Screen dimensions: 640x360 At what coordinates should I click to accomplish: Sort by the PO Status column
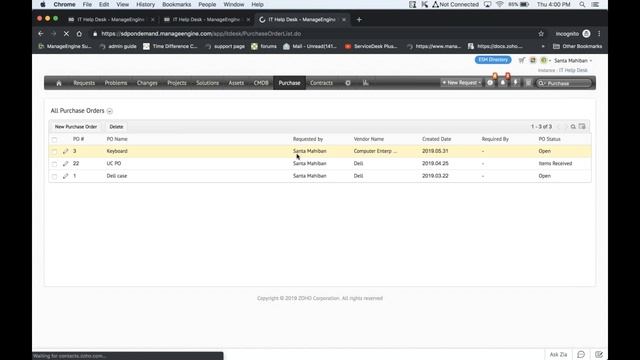[549, 139]
